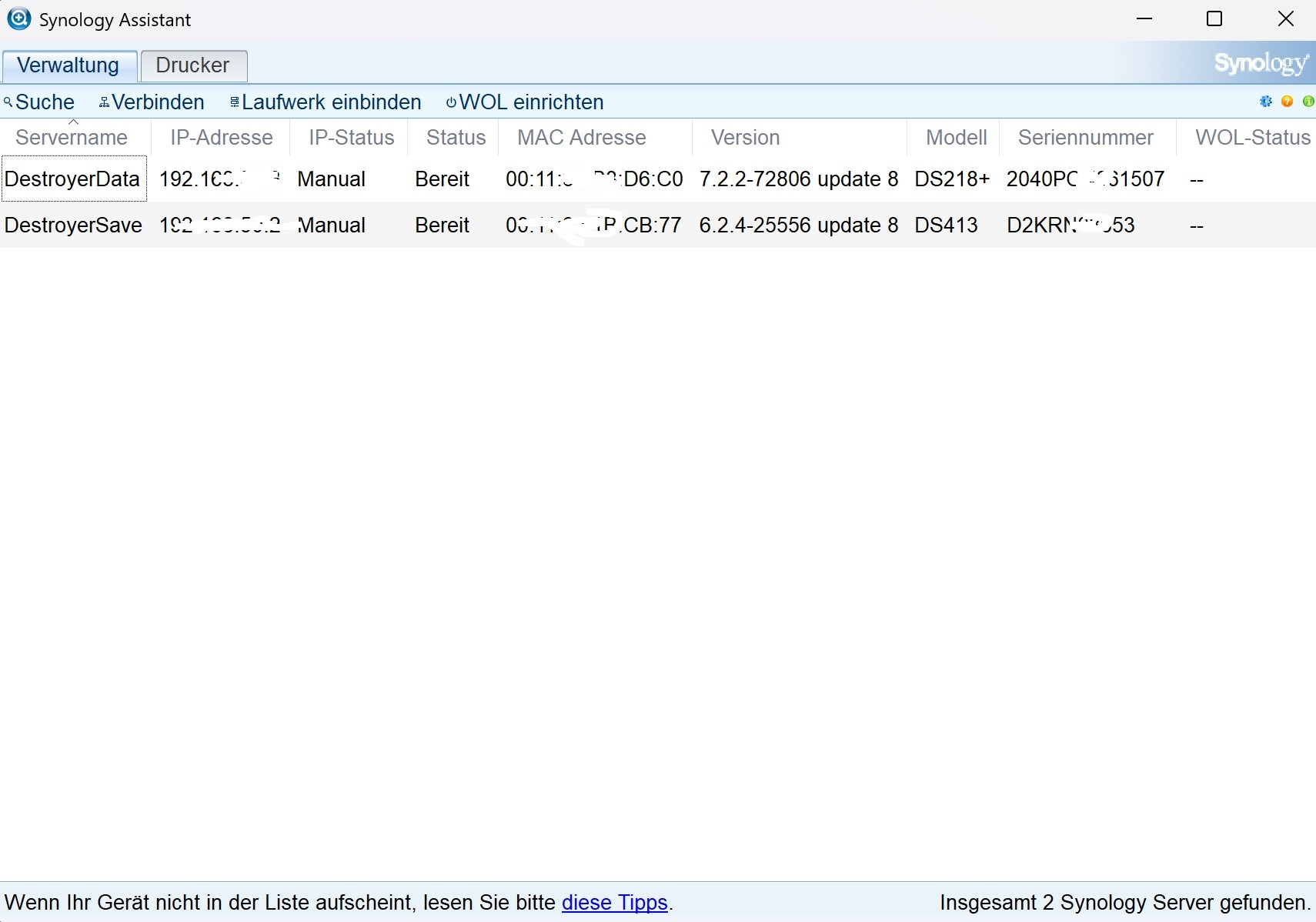Image resolution: width=1316 pixels, height=922 pixels.
Task: Minimize the Synology Assistant window
Action: tap(1144, 18)
